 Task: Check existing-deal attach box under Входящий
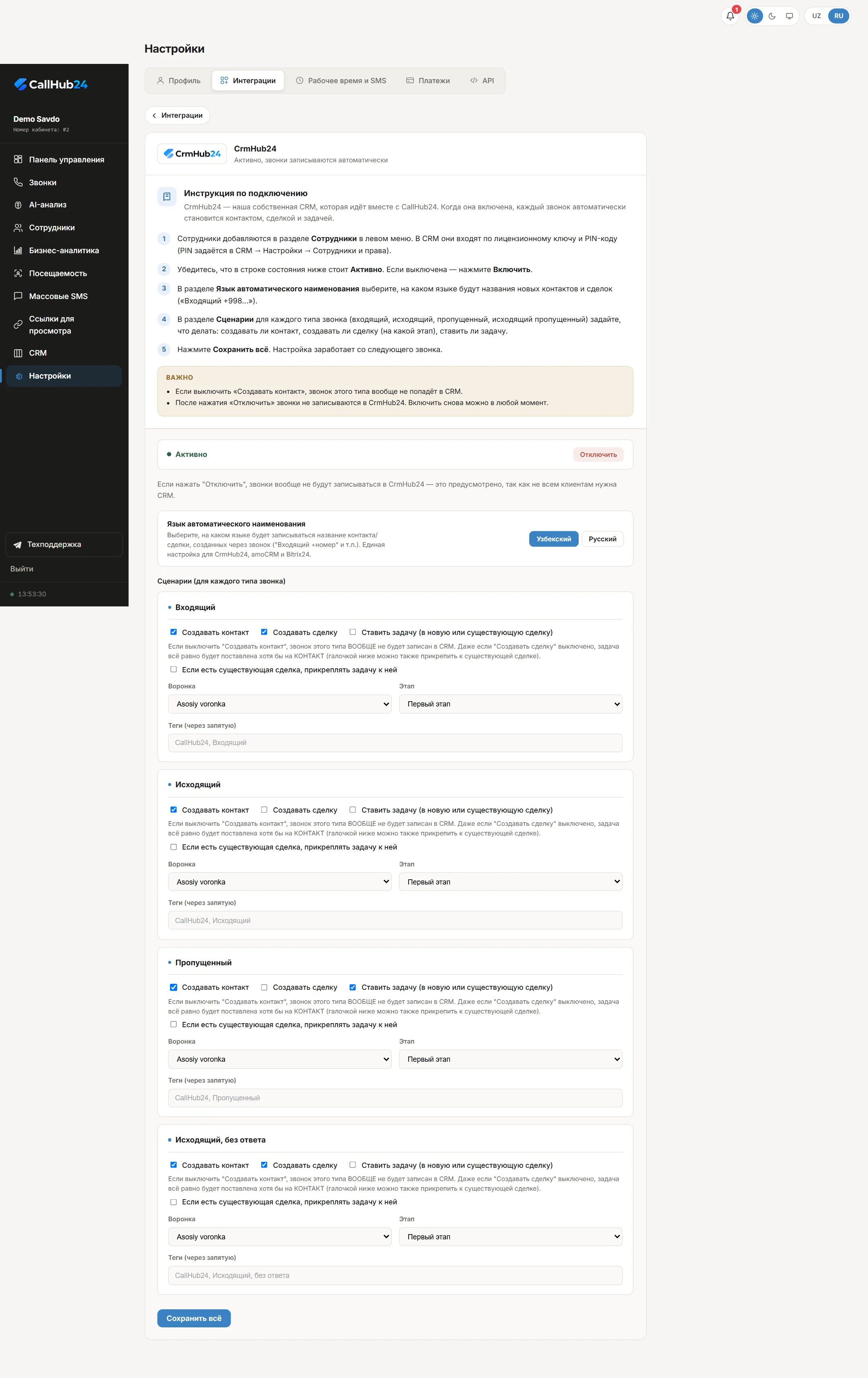point(173,669)
